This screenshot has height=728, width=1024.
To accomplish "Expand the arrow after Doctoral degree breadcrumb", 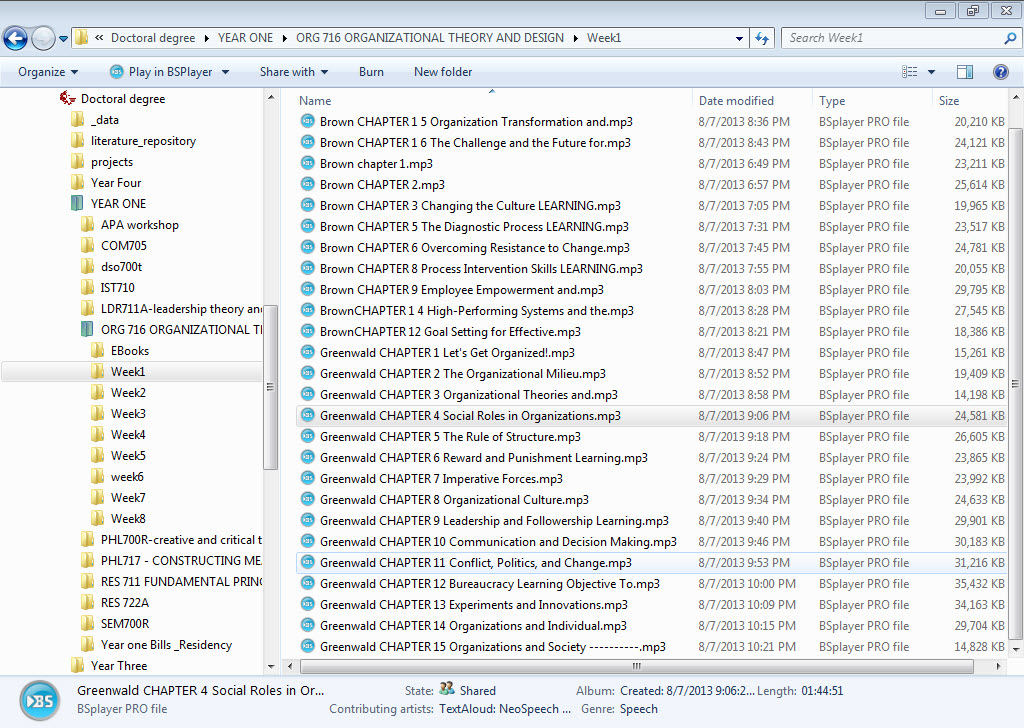I will (x=206, y=39).
